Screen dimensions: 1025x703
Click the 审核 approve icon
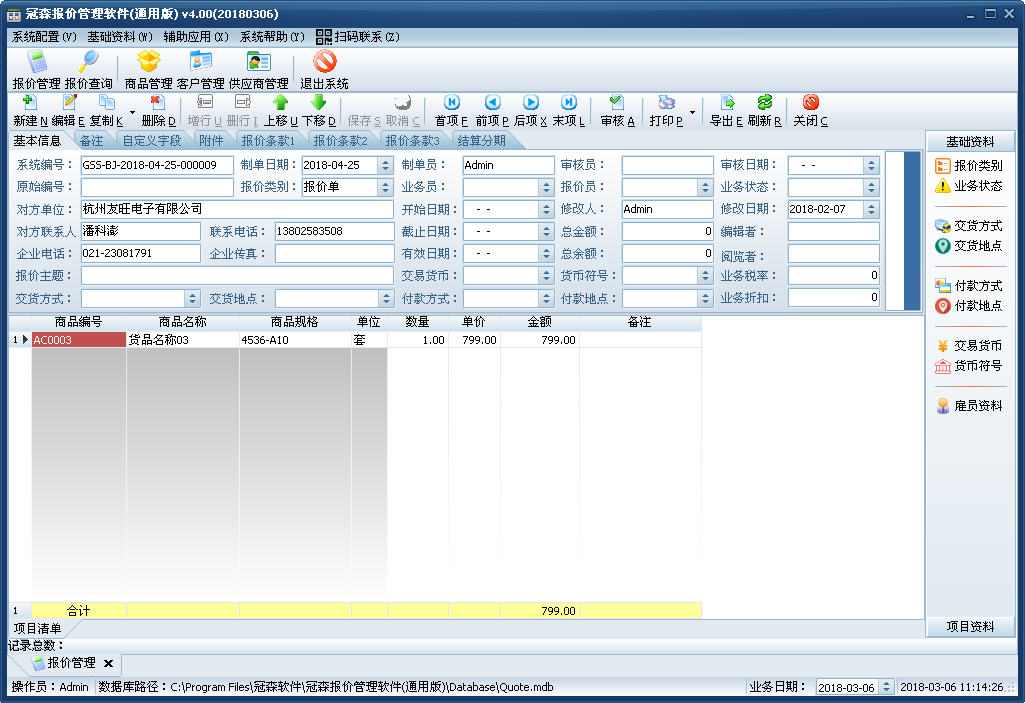coord(617,111)
